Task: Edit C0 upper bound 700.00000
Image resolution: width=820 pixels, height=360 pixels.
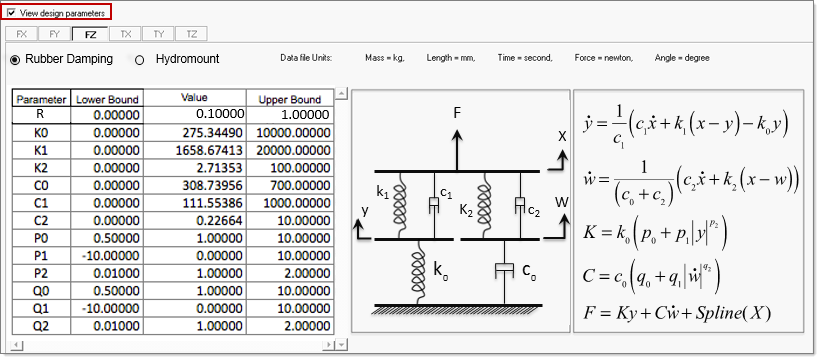Action: 289,186
